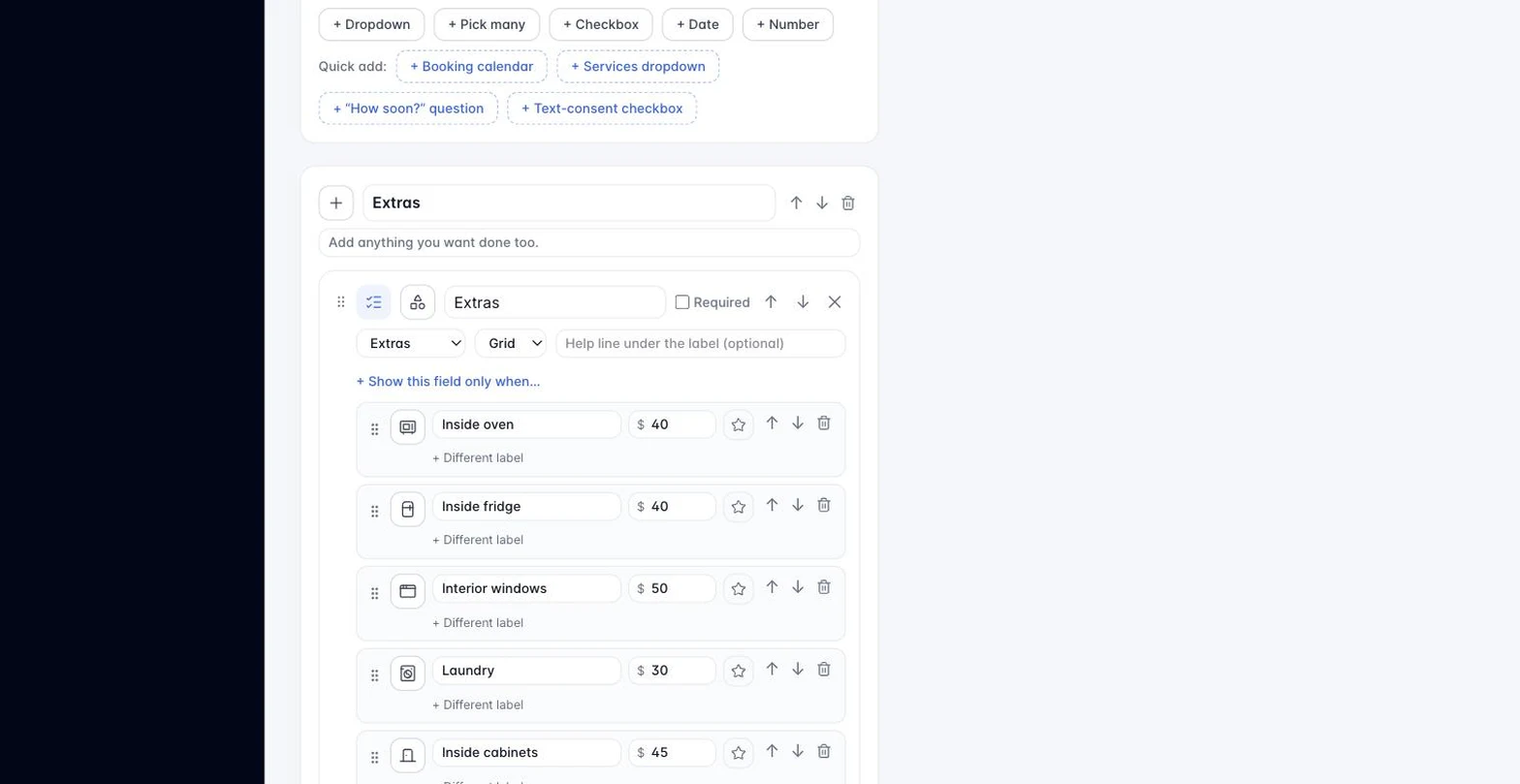Move the Extras section up
Image resolution: width=1520 pixels, height=784 pixels.
tap(796, 203)
